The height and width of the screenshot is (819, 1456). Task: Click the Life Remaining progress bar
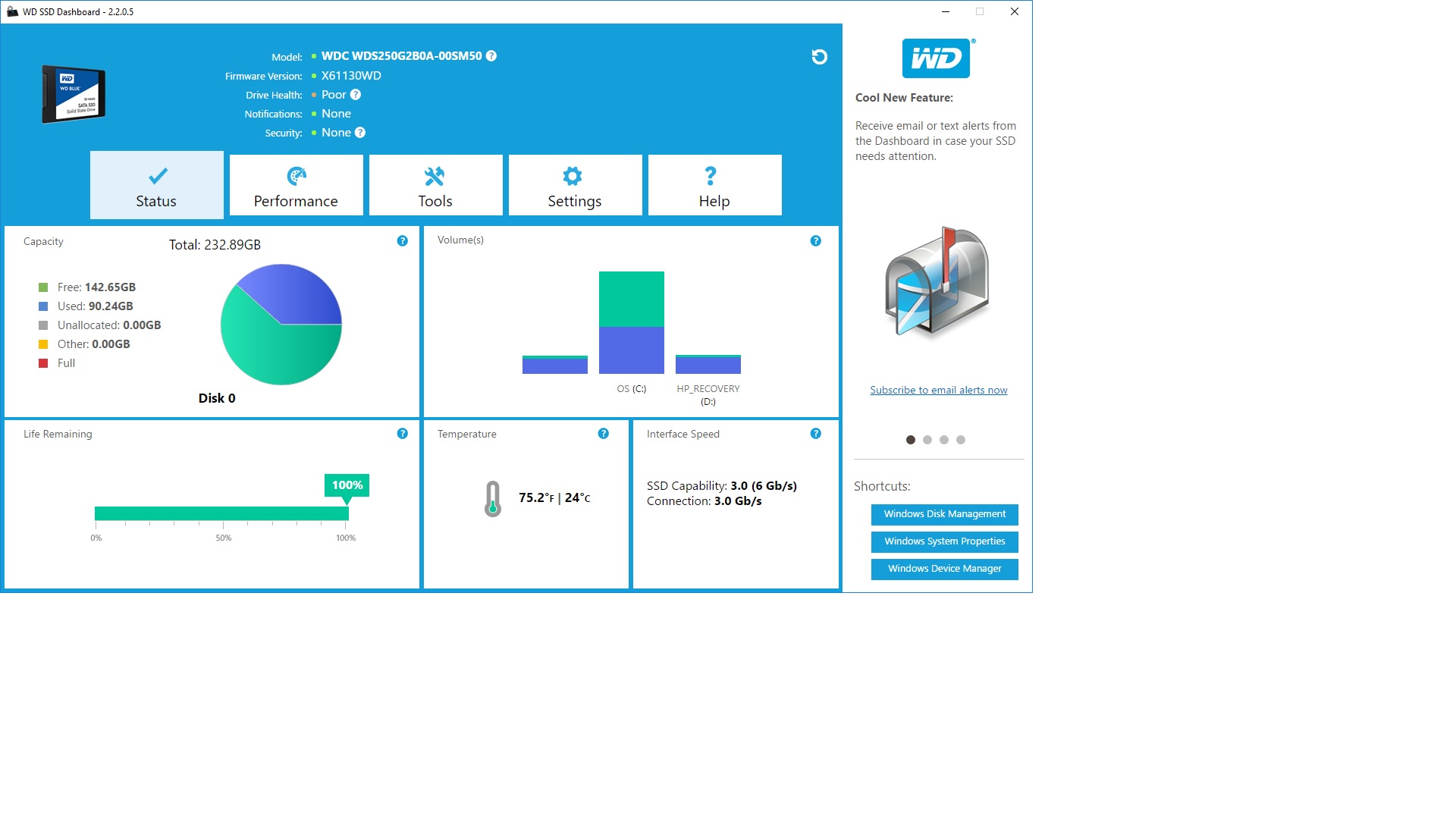point(221,513)
